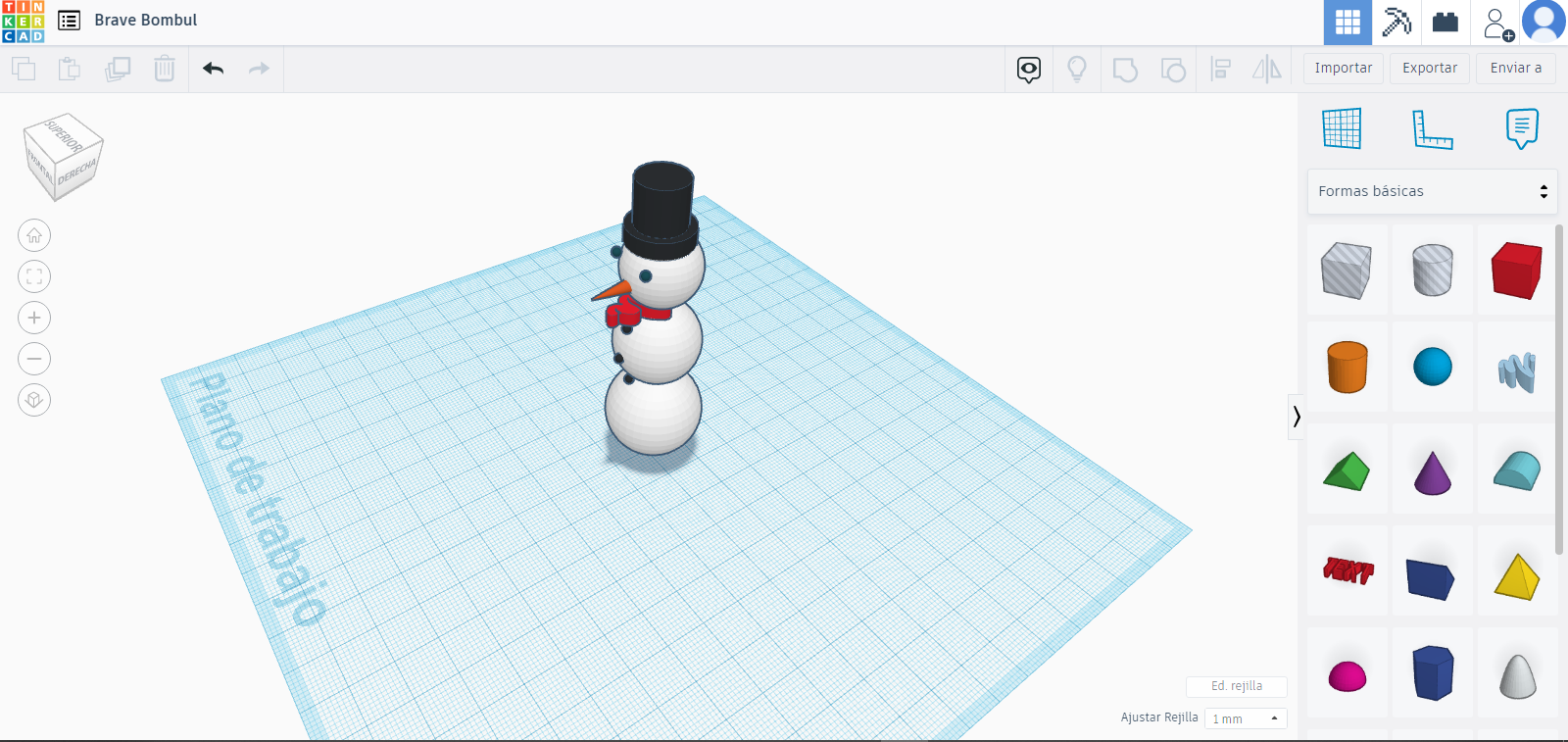Image resolution: width=1568 pixels, height=742 pixels.
Task: Select the red TEXT shape
Action: click(x=1348, y=570)
